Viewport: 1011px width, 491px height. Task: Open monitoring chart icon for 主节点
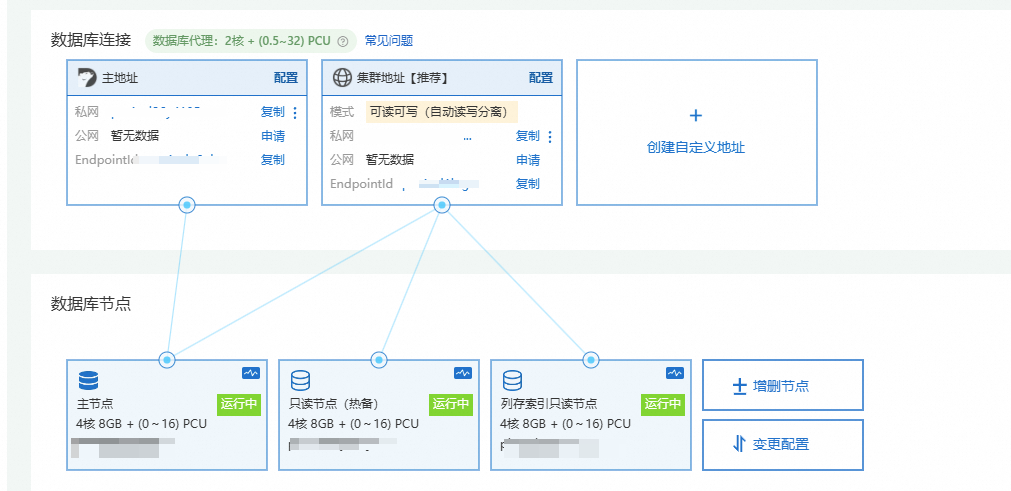tap(251, 372)
